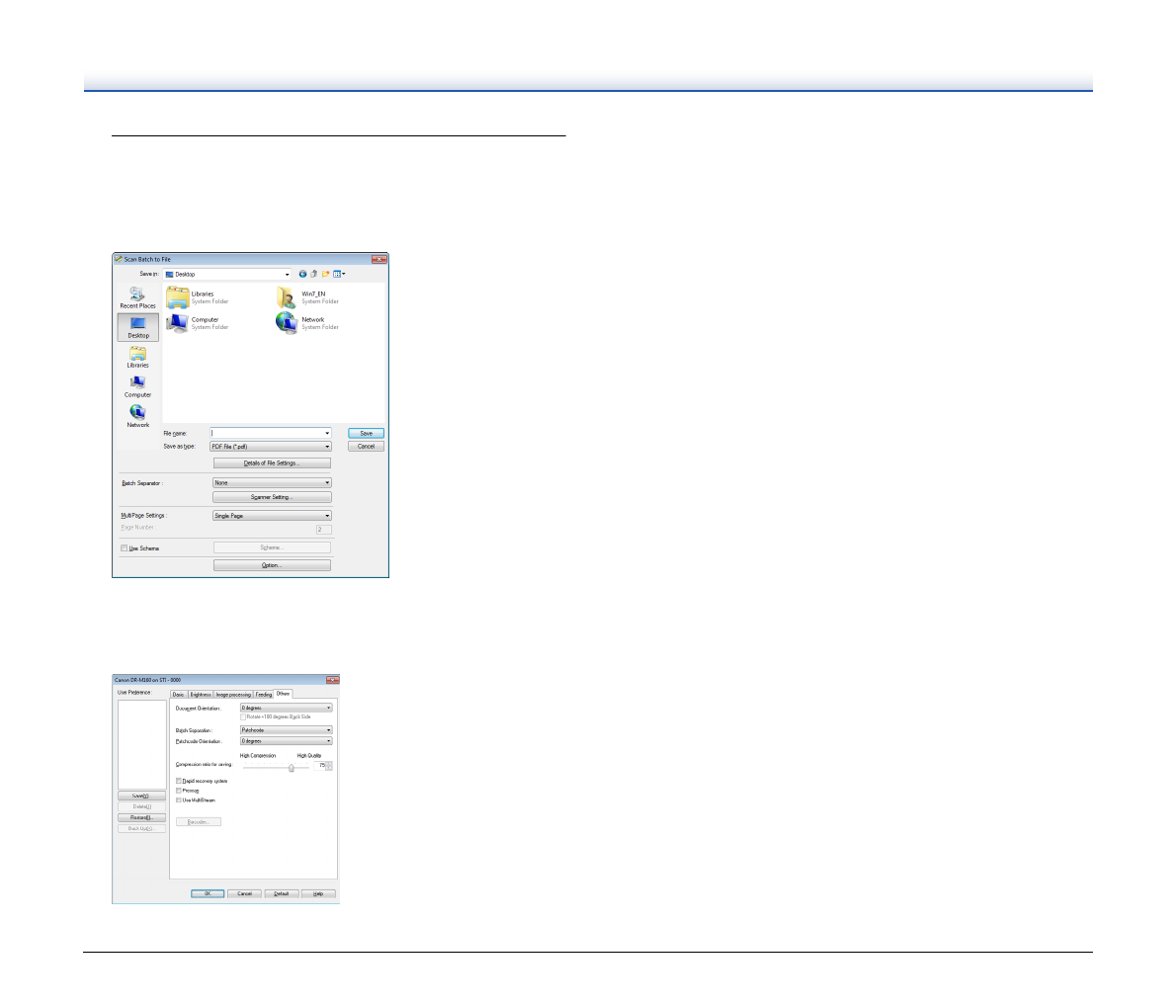This screenshot has height=1008, width=1176.
Task: Click the back navigation arrow icon
Action: coord(302,274)
